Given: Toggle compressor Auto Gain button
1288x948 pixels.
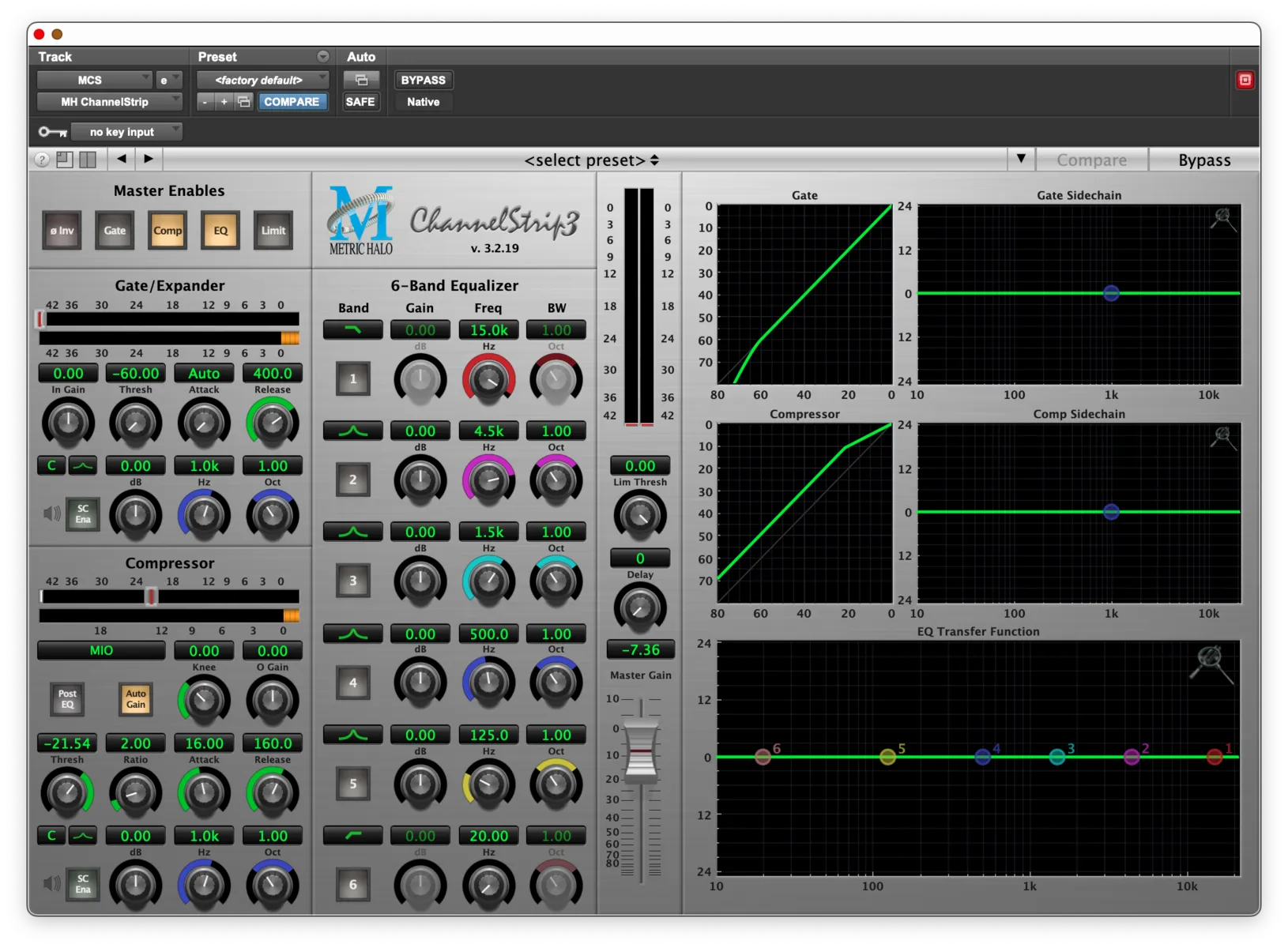Looking at the screenshot, I should tap(136, 699).
